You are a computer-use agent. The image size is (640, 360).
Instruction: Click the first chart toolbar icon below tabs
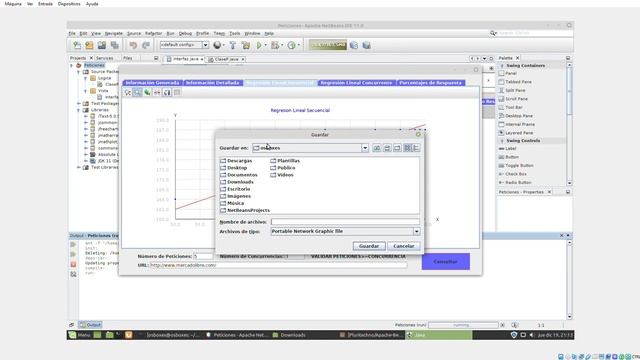(128, 93)
